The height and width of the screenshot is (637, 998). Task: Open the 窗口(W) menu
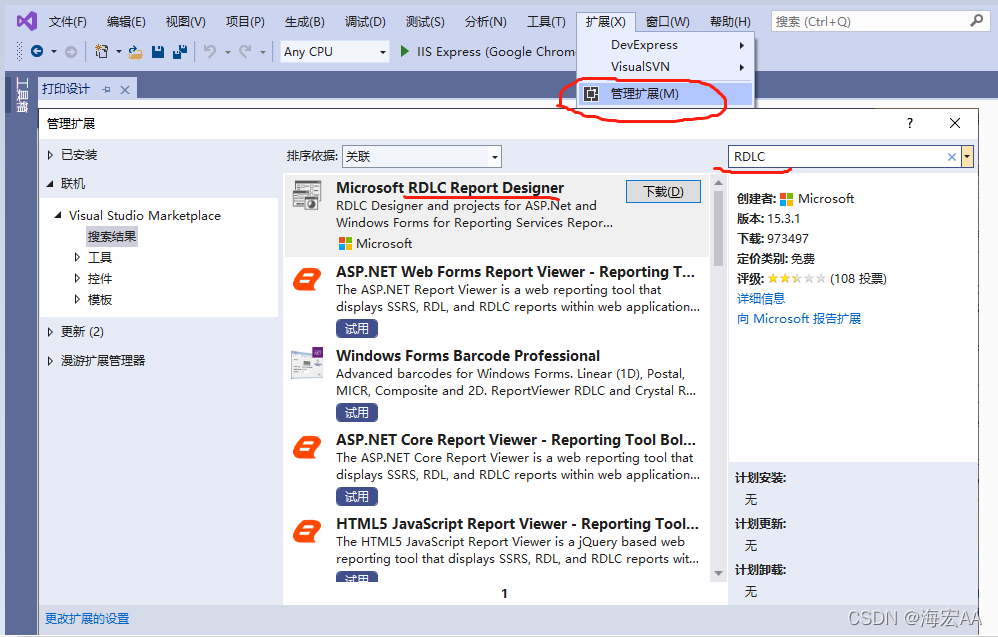(667, 22)
